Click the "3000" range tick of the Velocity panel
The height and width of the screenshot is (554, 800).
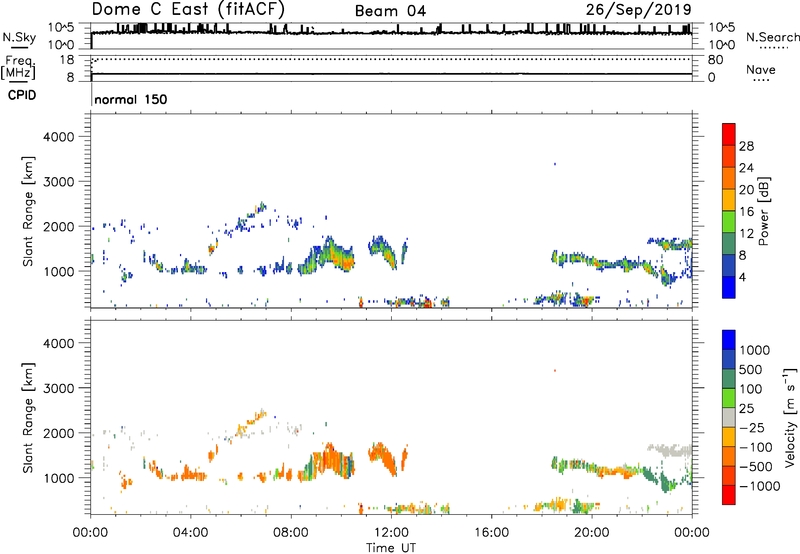click(59, 388)
